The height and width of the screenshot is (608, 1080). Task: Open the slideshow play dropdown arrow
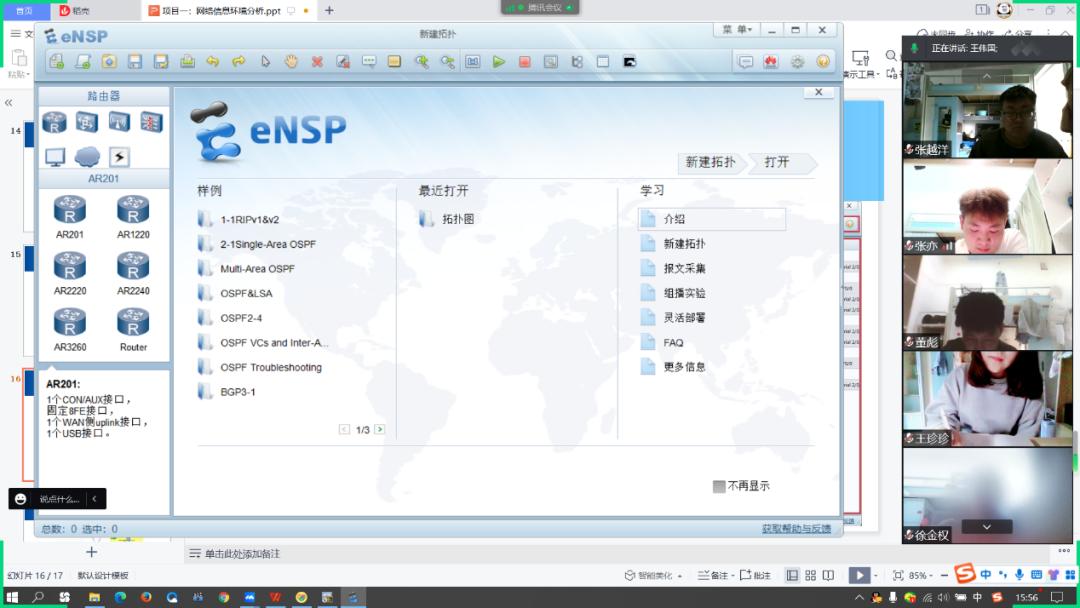coord(875,576)
